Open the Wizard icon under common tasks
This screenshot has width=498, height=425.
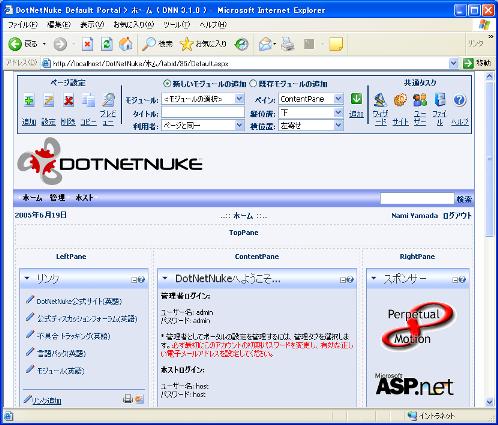(x=380, y=100)
